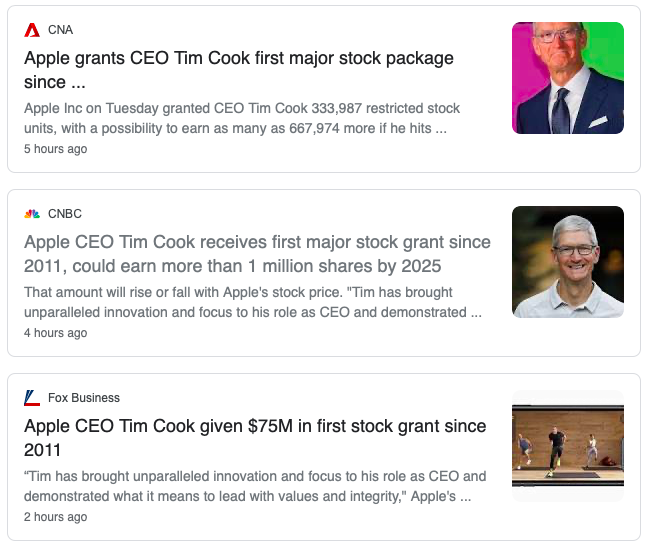Open the CNBC source name label
This screenshot has height=547, width=645.
65,214
